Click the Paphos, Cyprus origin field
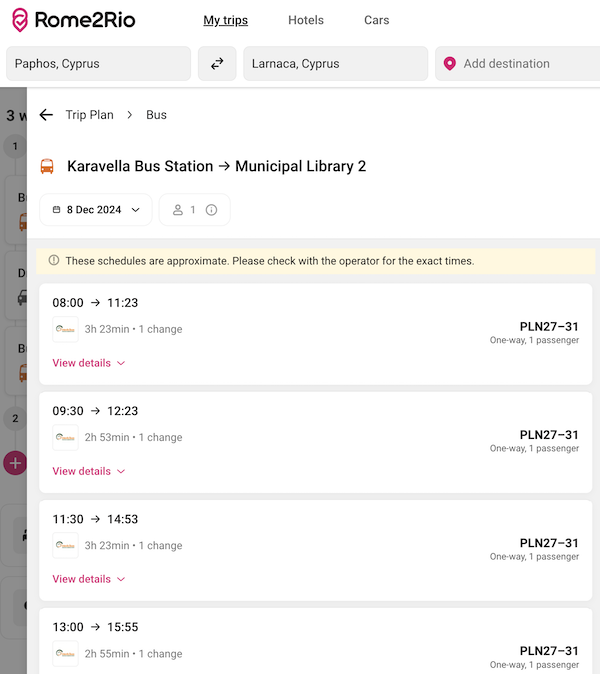This screenshot has height=674, width=600. pos(98,64)
